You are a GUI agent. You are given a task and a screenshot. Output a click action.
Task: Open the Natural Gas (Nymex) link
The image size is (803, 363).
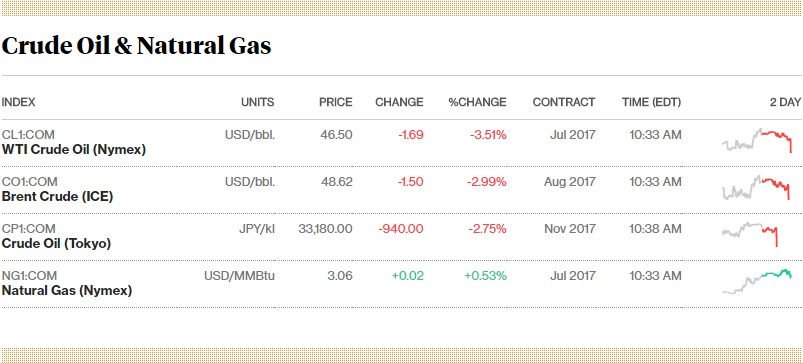67,291
